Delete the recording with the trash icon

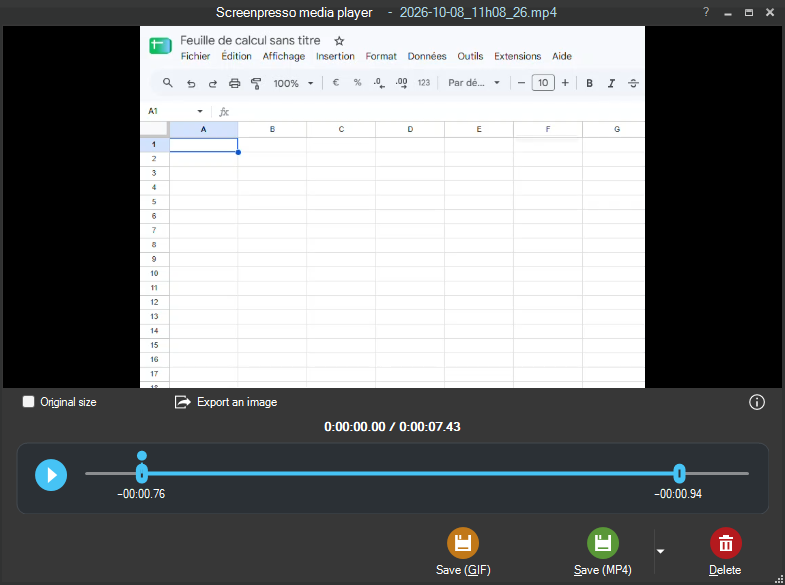click(x=725, y=551)
